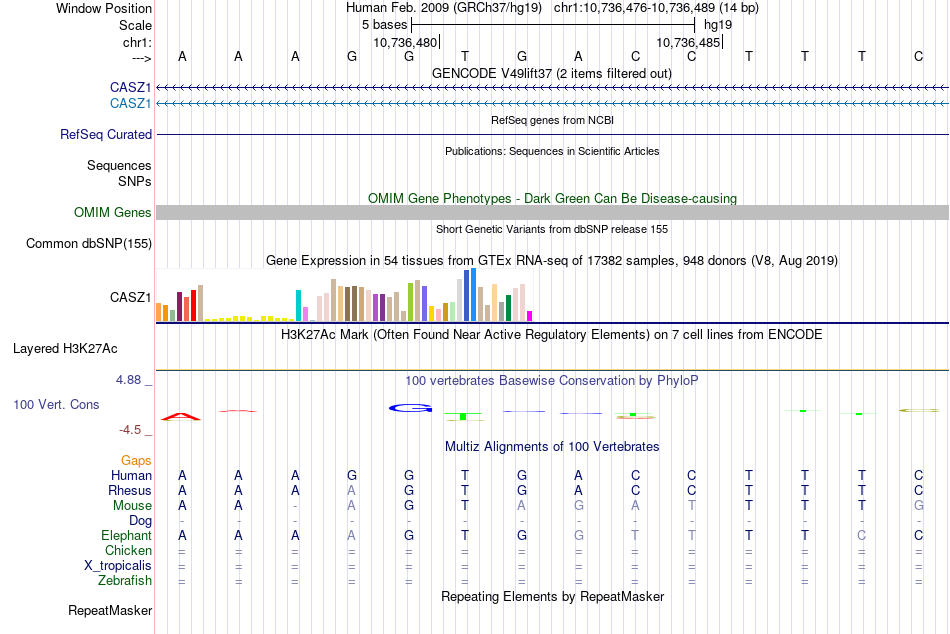Click the tallest blue GTEx expression bar
950x634 pixels.
(473, 295)
